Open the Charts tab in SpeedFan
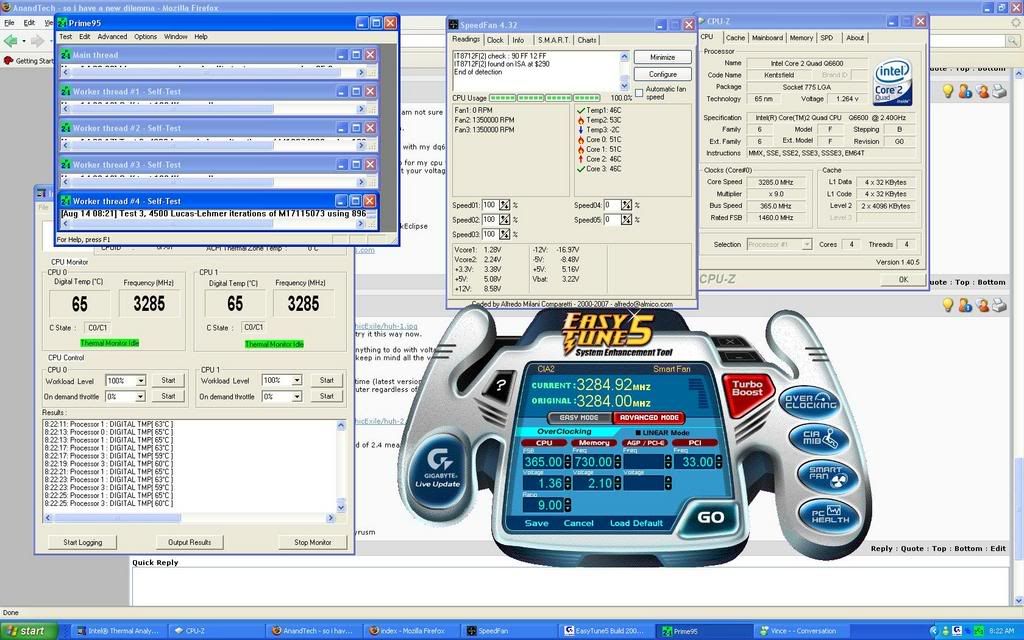1024x640 pixels. click(x=586, y=40)
